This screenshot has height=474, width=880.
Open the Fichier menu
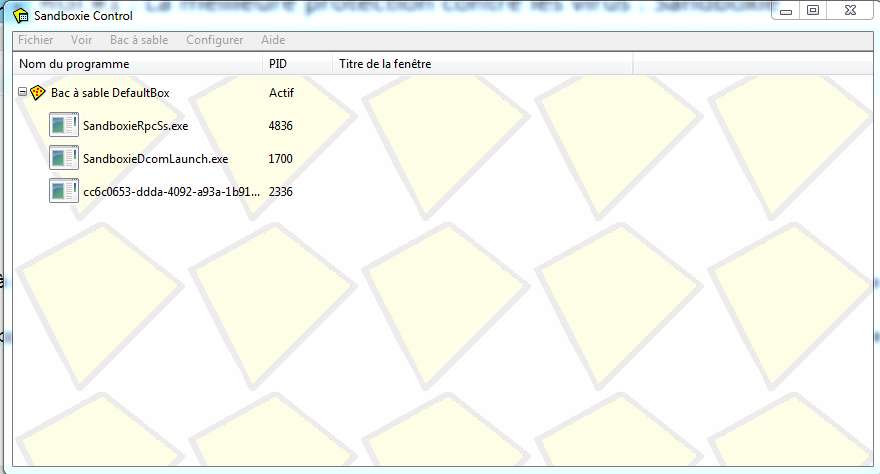click(x=35, y=40)
